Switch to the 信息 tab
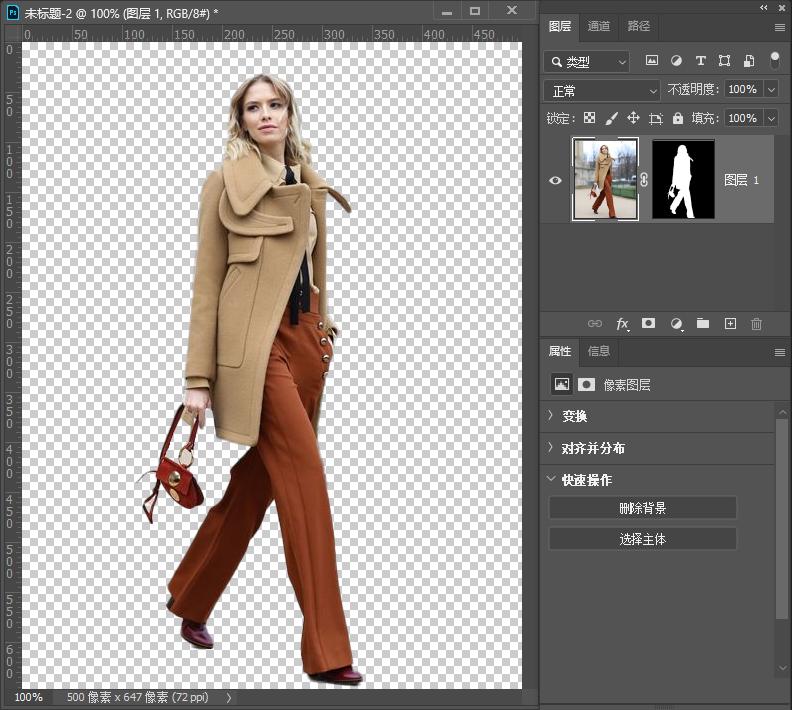 [x=599, y=351]
